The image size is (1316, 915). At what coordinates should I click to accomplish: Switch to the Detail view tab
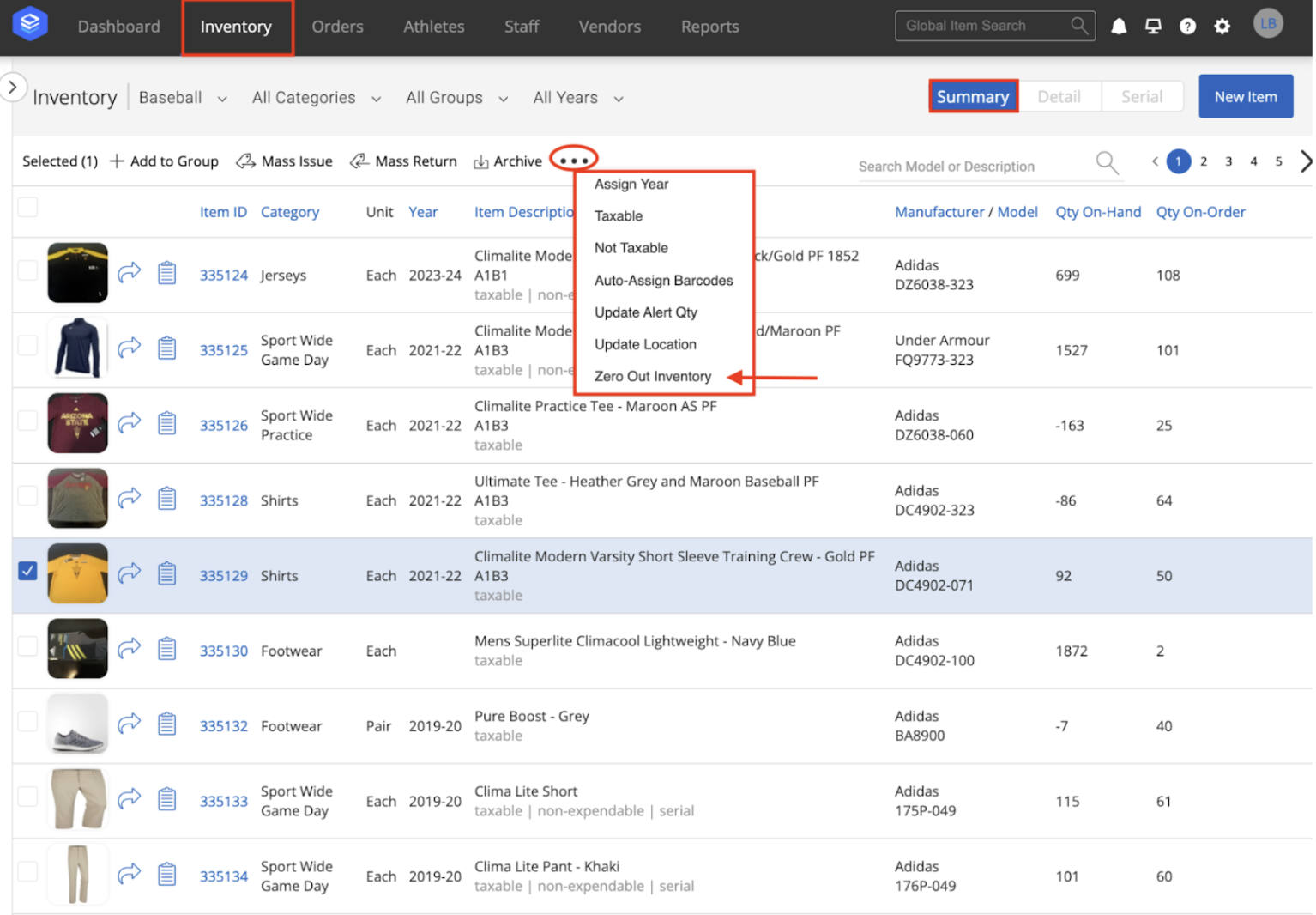(1059, 97)
